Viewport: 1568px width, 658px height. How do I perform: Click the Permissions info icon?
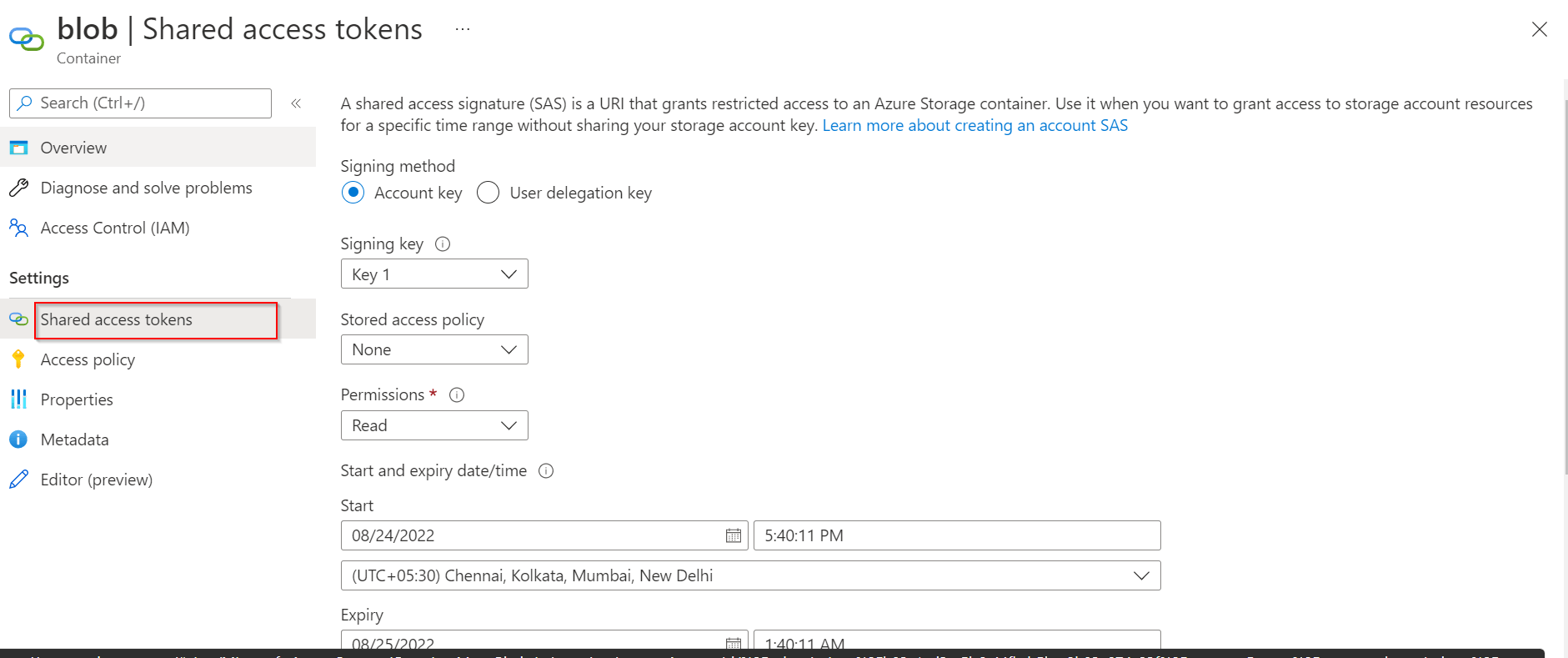coord(457,395)
